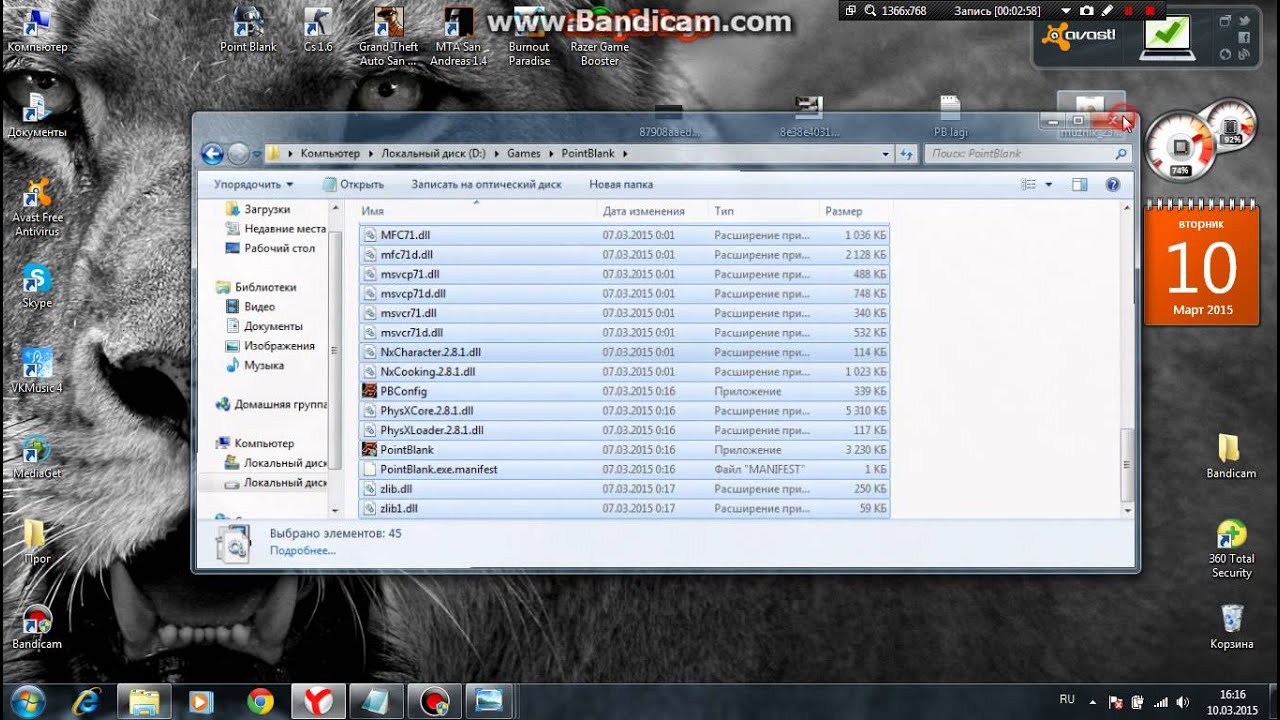Open Документы desktop icon
The image size is (1280, 720).
[37, 115]
